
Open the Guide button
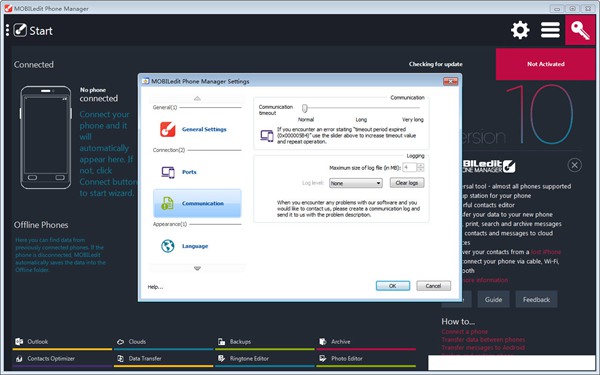(x=493, y=300)
